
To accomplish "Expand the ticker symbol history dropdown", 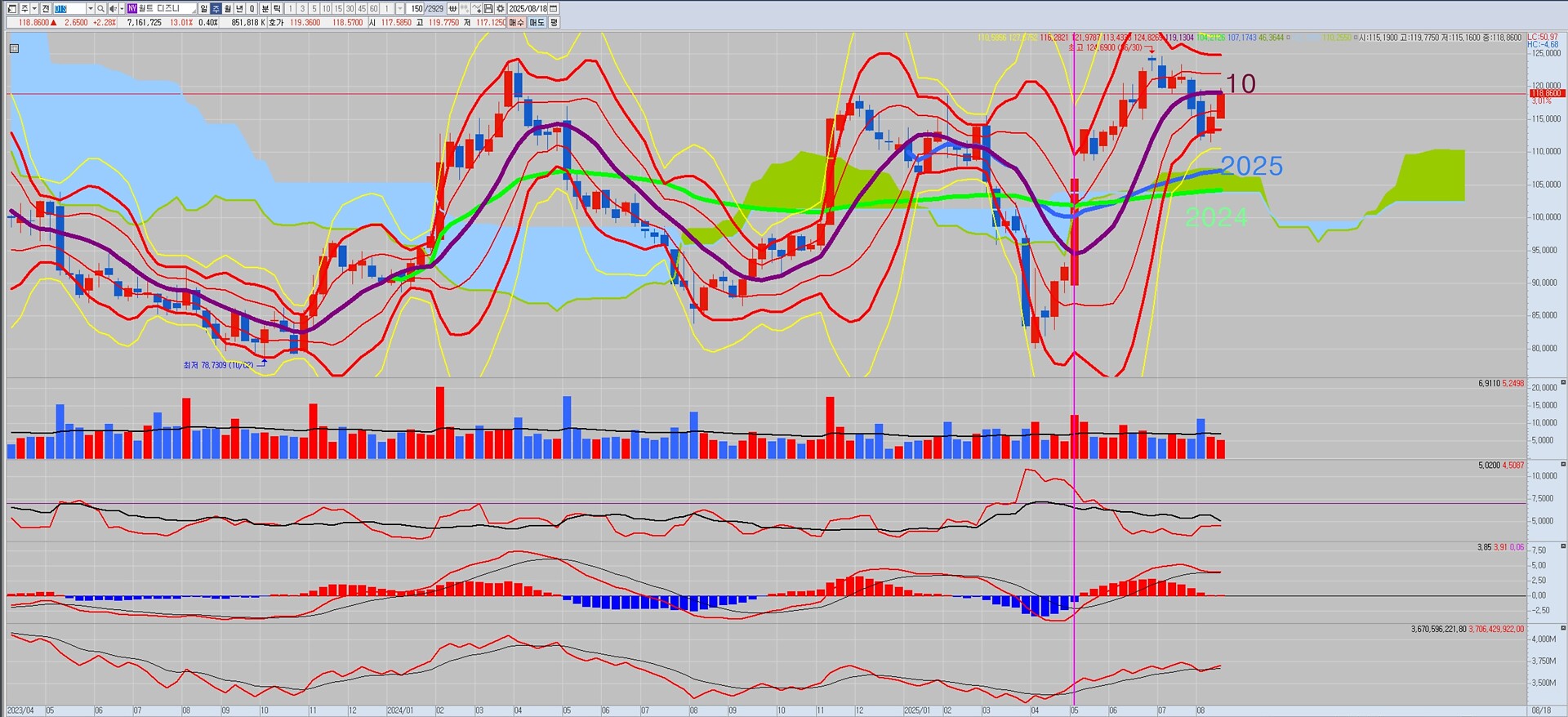I will [x=90, y=8].
